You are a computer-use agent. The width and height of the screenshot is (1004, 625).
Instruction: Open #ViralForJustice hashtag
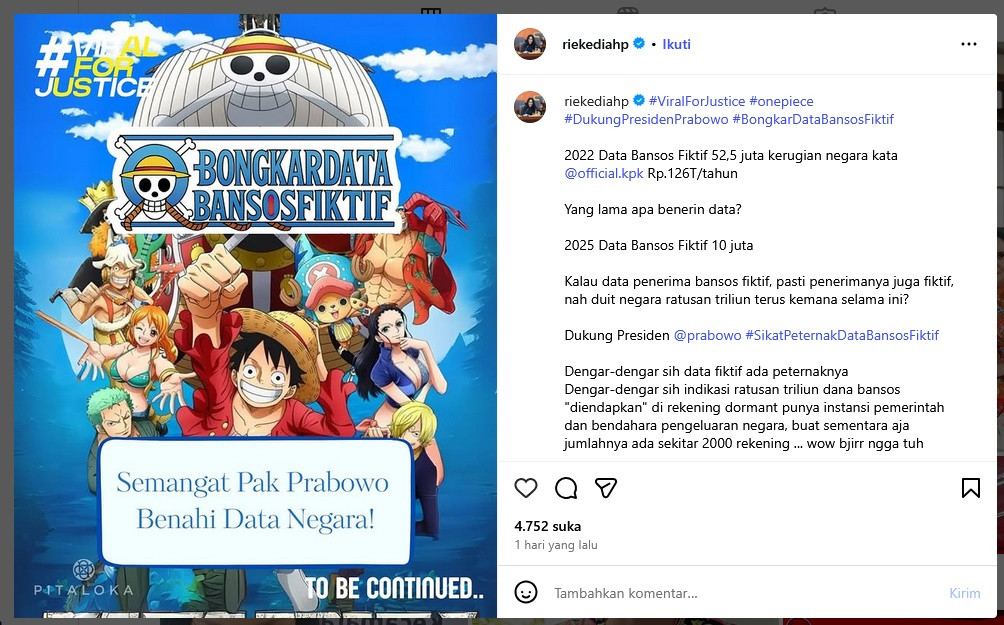click(697, 101)
